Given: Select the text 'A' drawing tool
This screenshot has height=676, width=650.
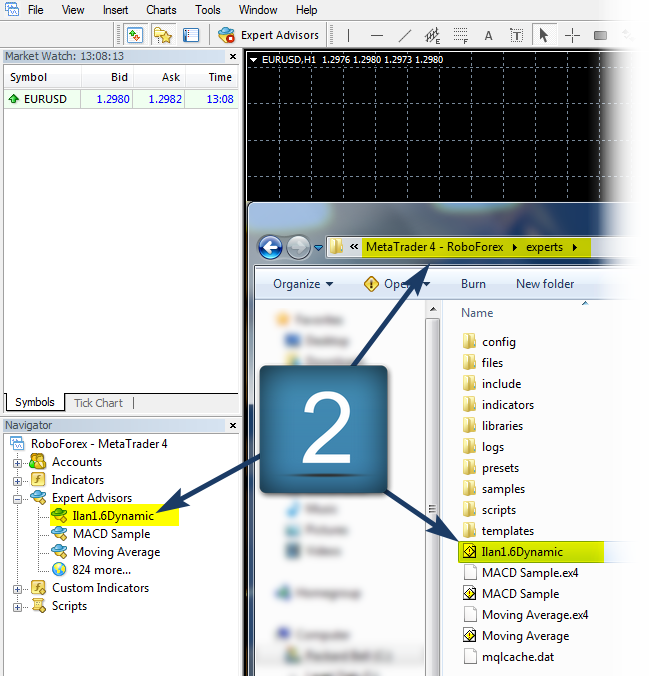Looking at the screenshot, I should [x=489, y=35].
